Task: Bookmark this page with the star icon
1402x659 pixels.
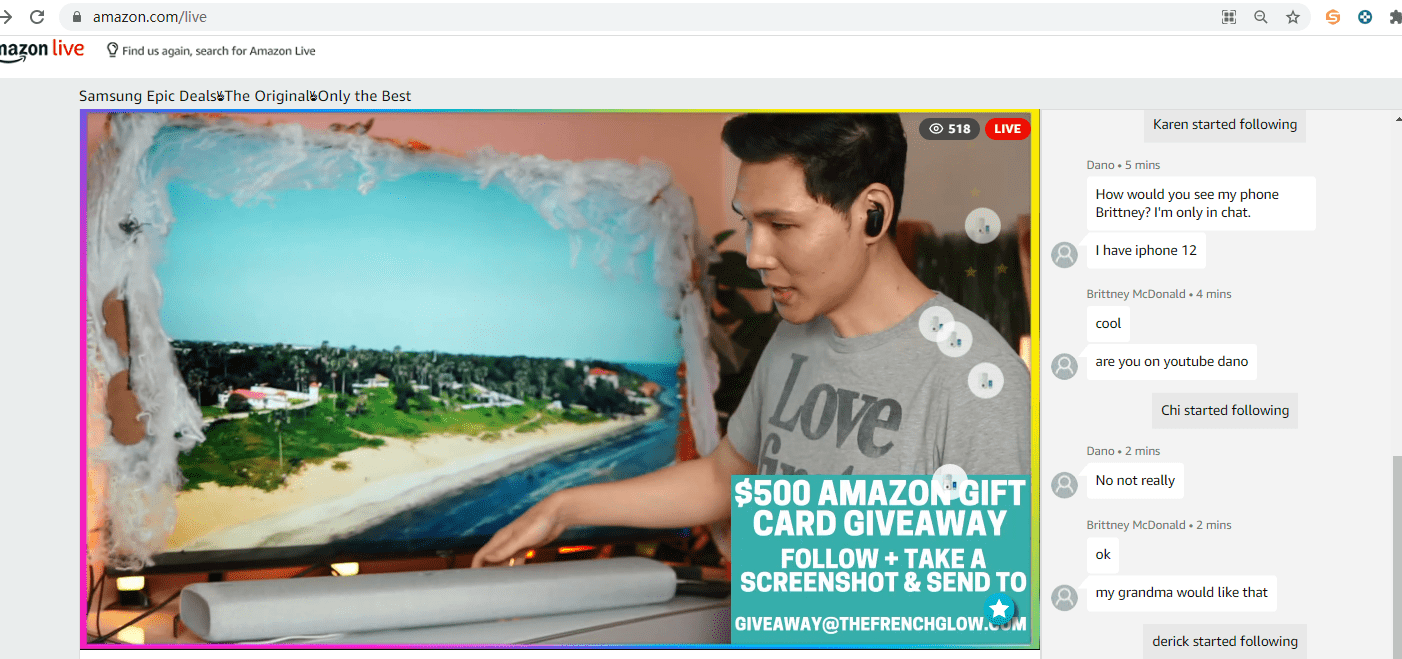Action: click(x=1293, y=17)
